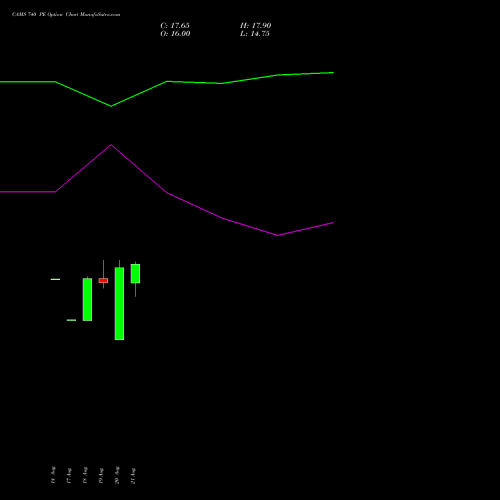Click the peak of the purple line
This screenshot has height=500, width=500.
pos(111,145)
